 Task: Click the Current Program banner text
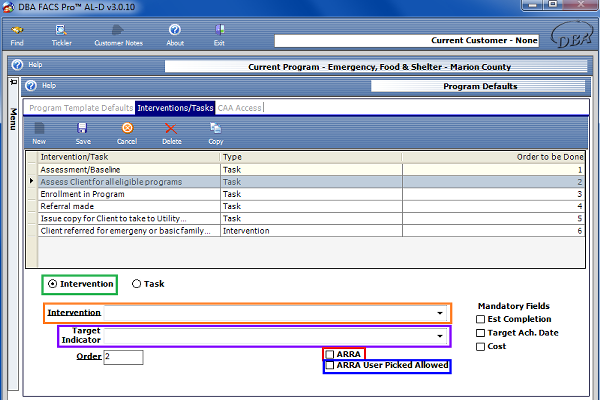(379, 67)
